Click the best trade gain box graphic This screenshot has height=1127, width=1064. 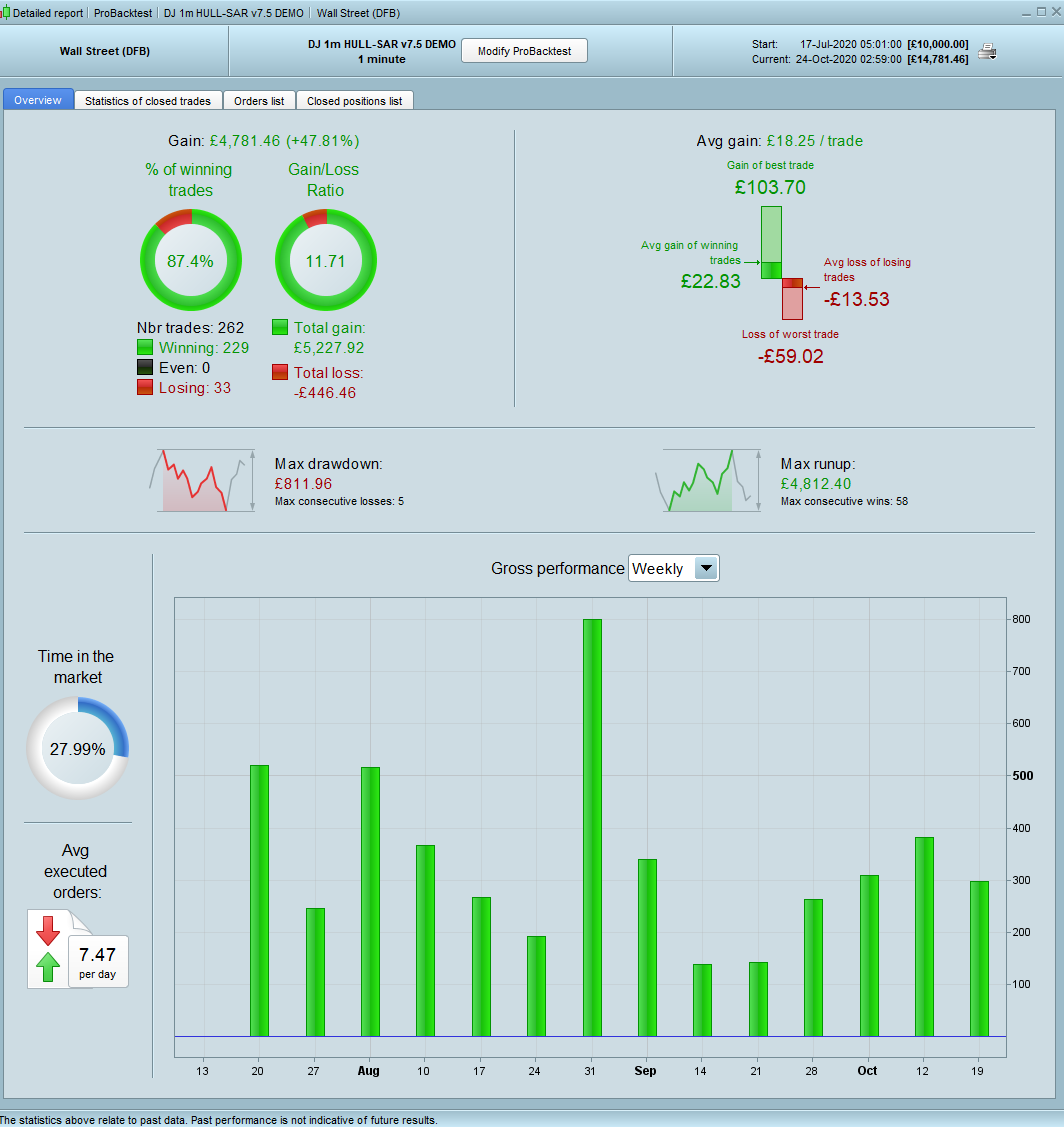click(x=771, y=234)
